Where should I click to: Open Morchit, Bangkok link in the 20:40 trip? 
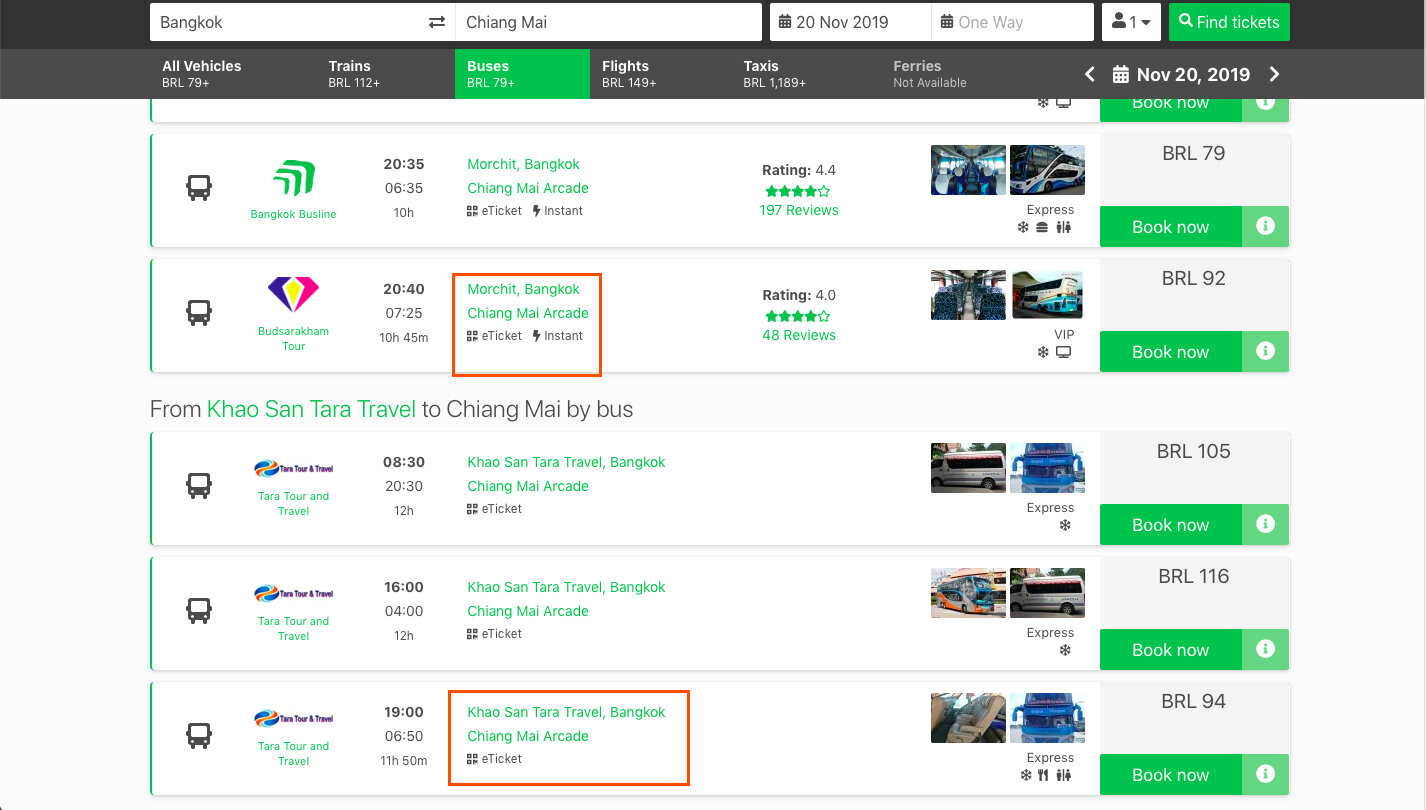click(x=523, y=289)
